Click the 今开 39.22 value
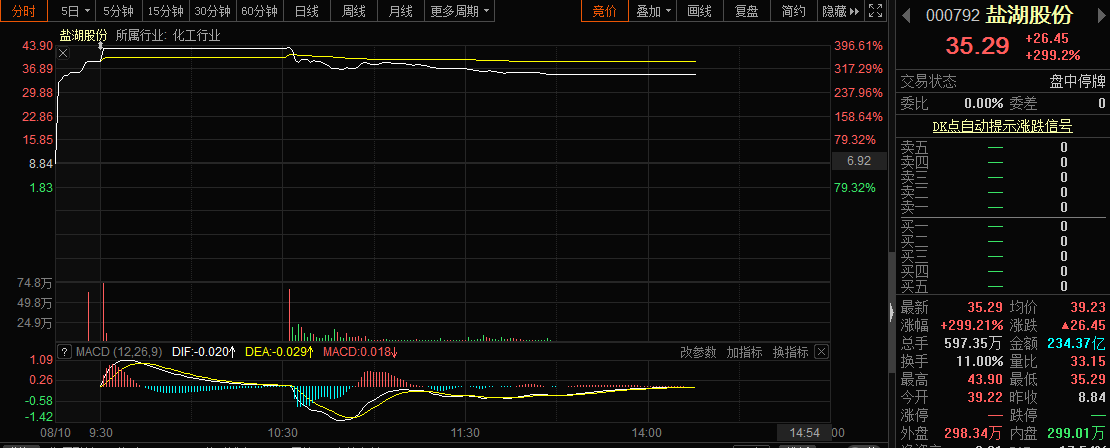 tap(986, 398)
